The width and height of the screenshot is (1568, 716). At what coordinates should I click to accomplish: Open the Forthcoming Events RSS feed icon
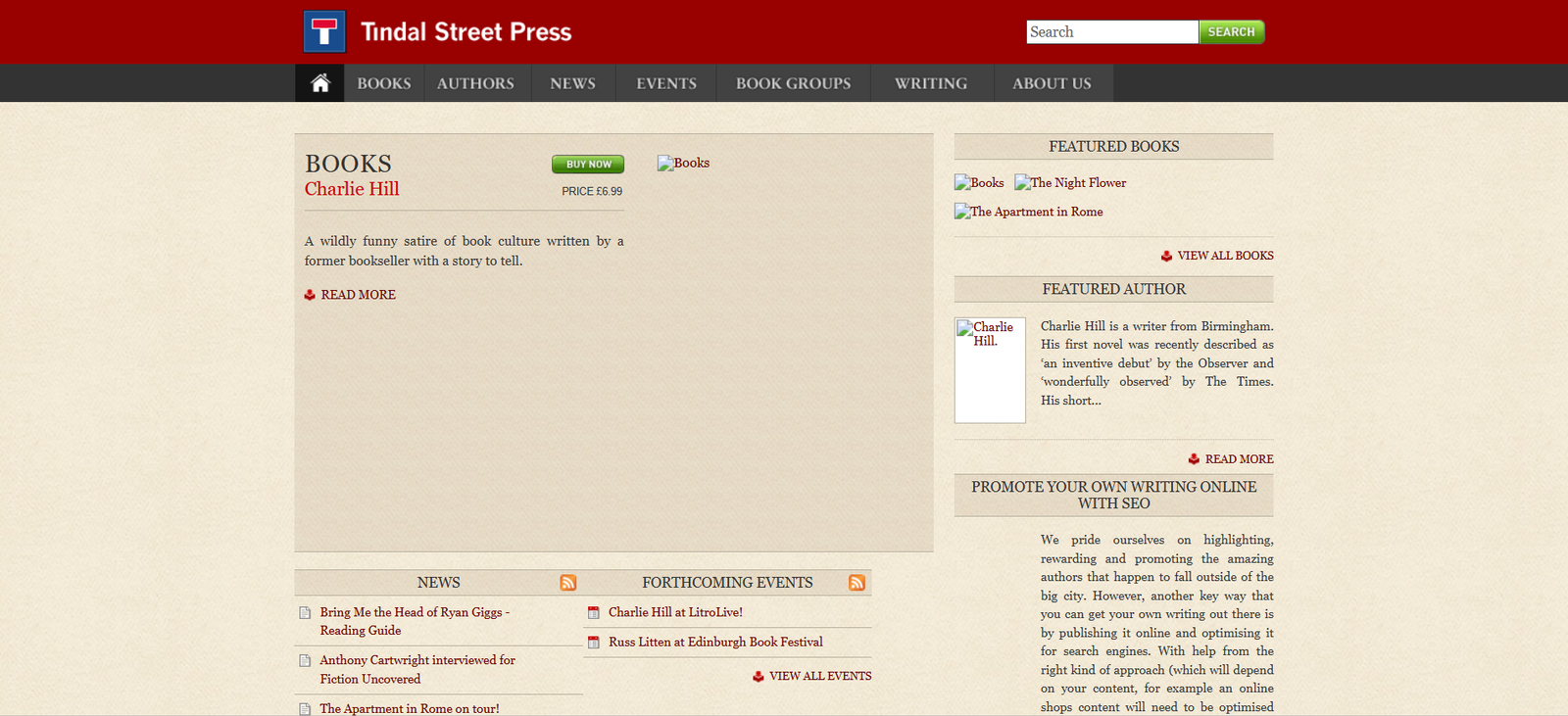[857, 583]
